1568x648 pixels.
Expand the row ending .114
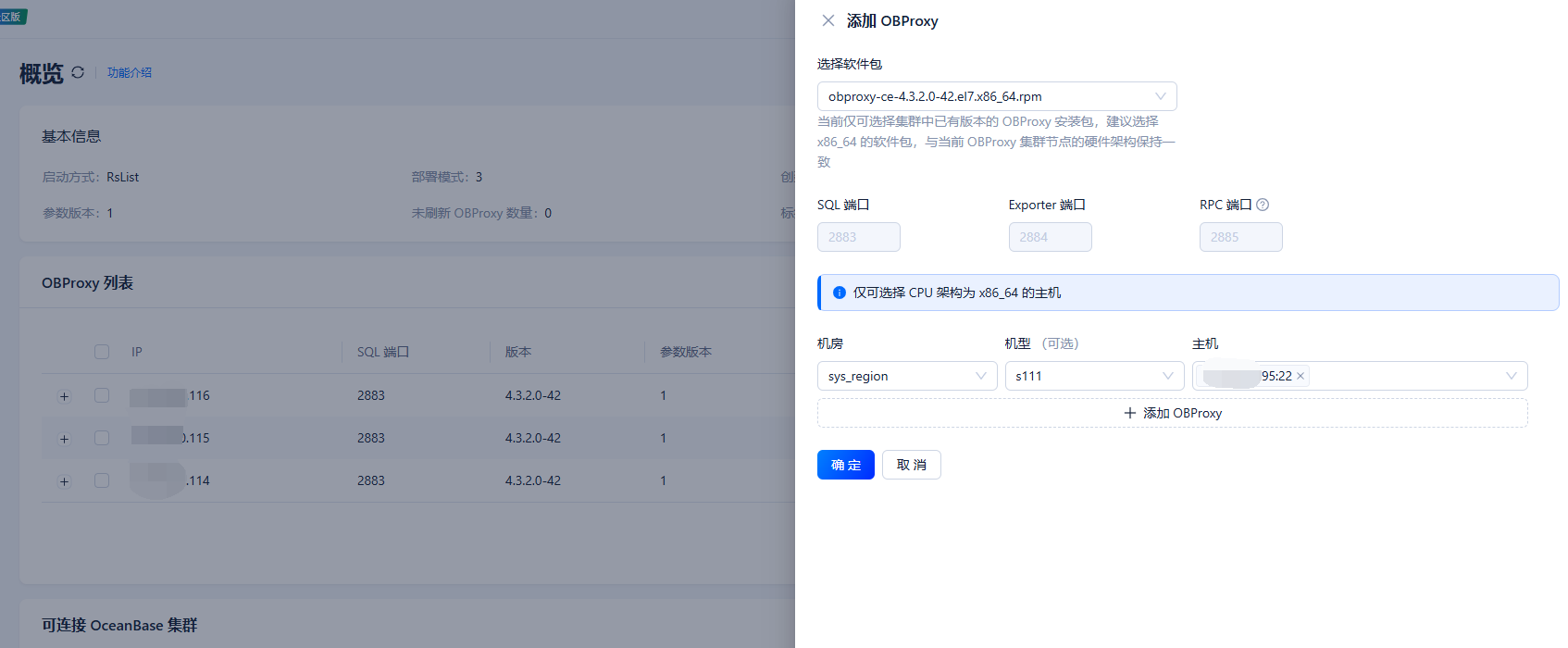tap(64, 481)
